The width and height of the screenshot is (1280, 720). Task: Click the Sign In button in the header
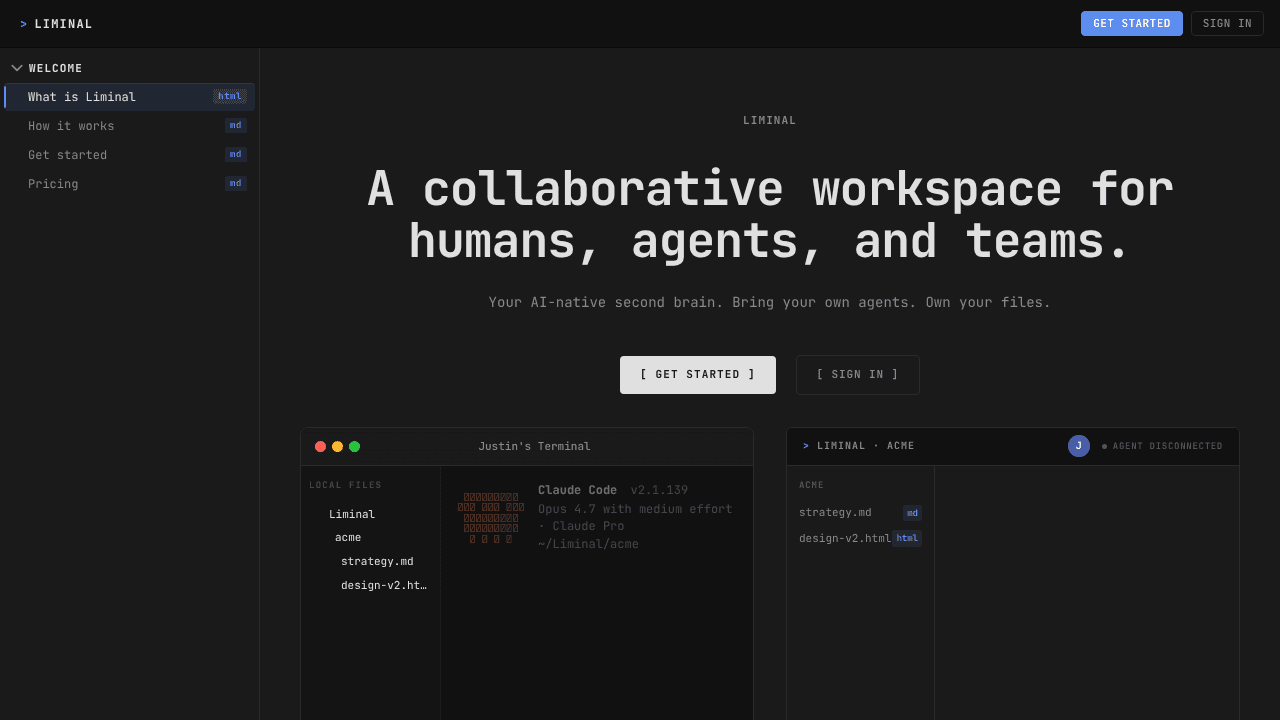1227,24
